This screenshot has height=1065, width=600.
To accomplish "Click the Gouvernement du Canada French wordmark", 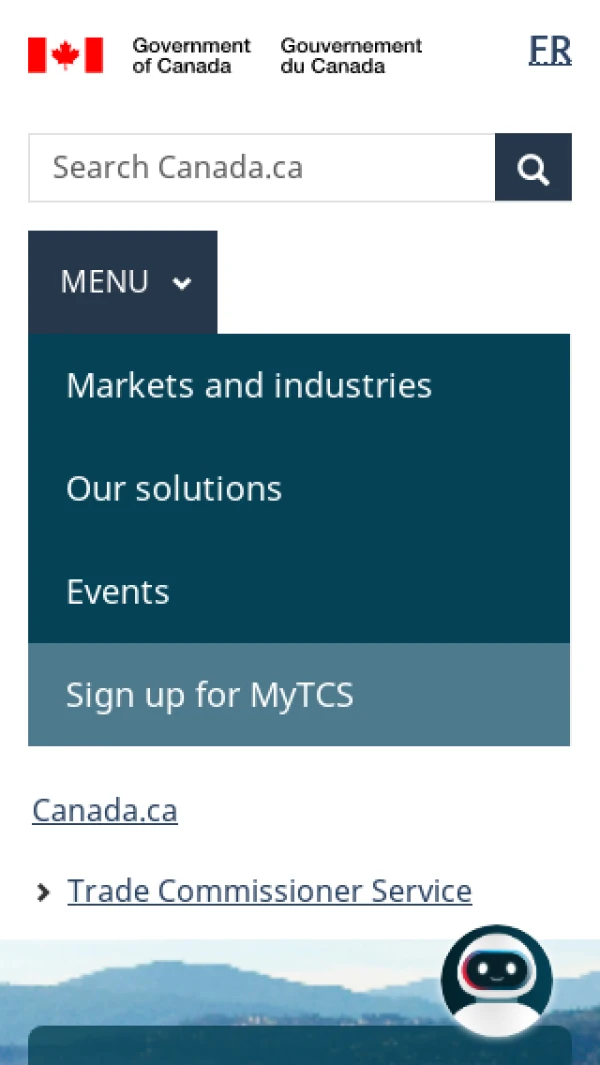I will [x=351, y=55].
